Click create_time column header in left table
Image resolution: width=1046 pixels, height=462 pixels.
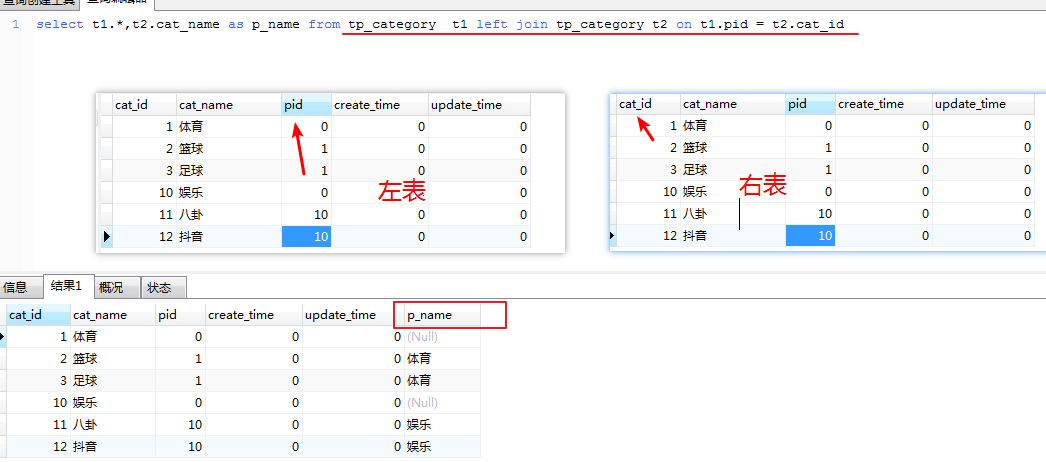(x=378, y=105)
